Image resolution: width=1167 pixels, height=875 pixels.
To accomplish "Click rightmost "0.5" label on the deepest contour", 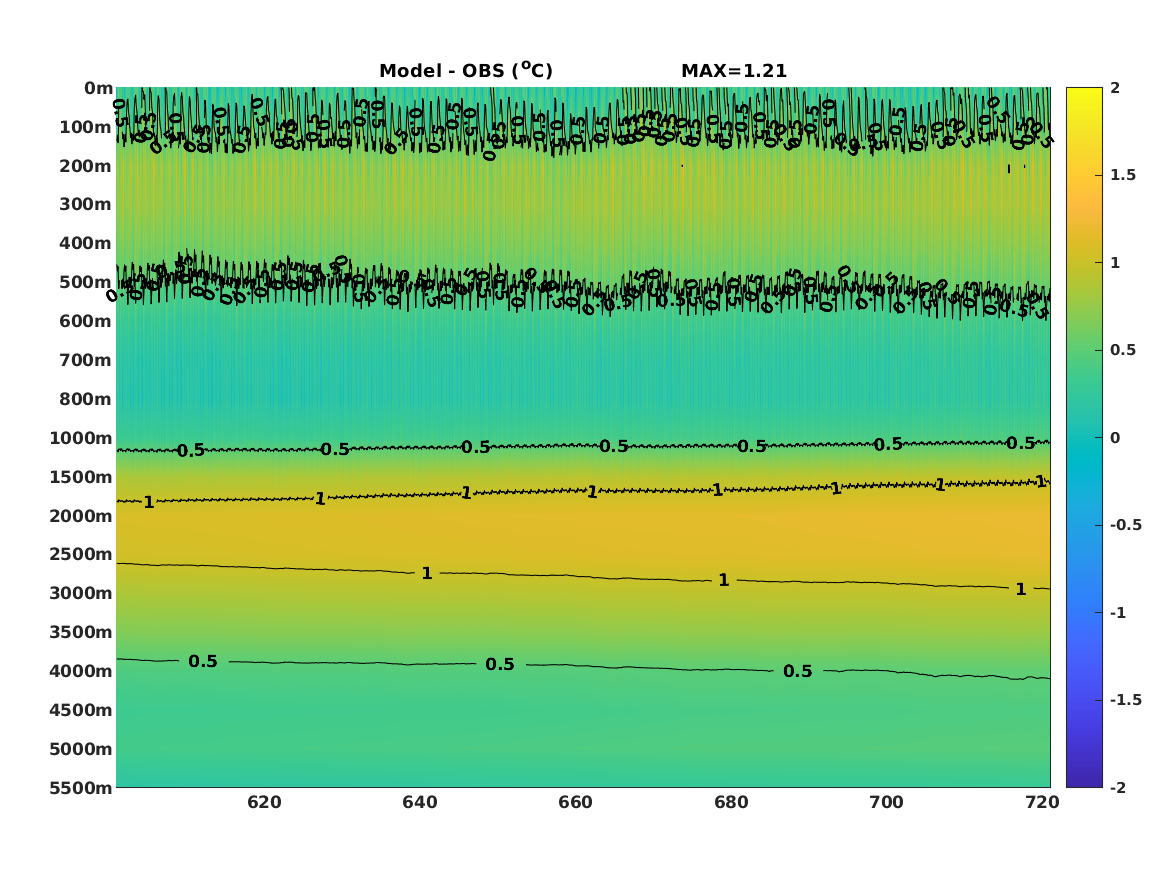I will pyautogui.click(x=797, y=671).
